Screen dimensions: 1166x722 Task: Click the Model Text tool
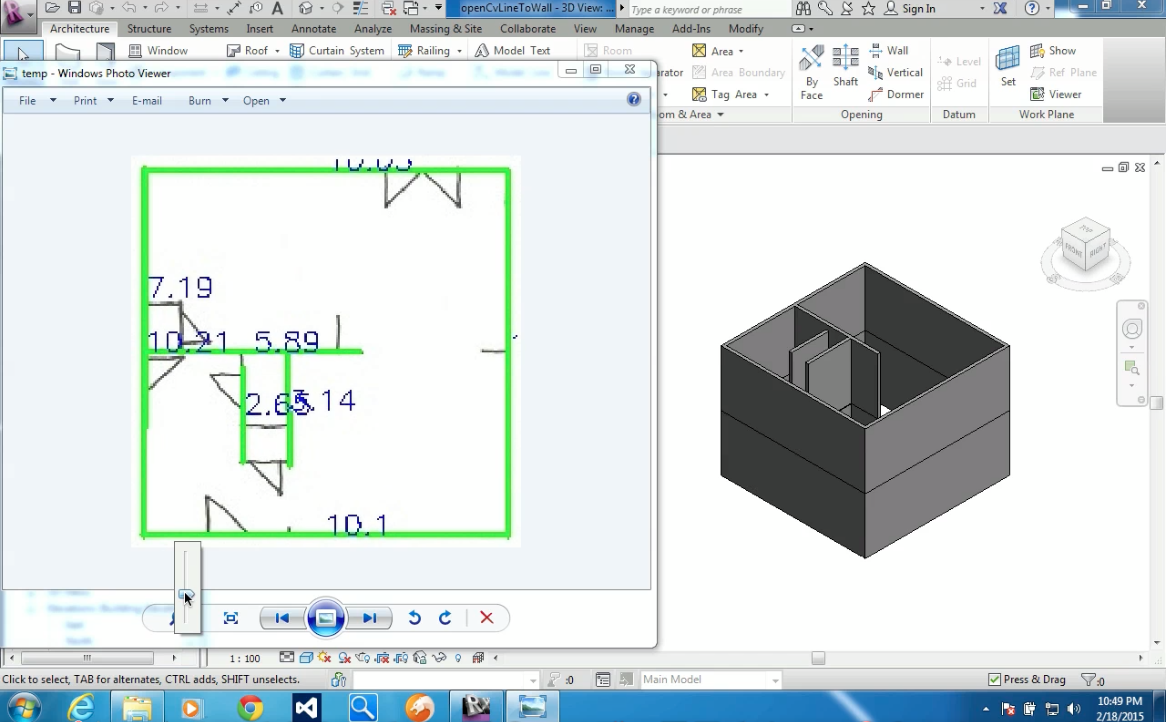517,50
